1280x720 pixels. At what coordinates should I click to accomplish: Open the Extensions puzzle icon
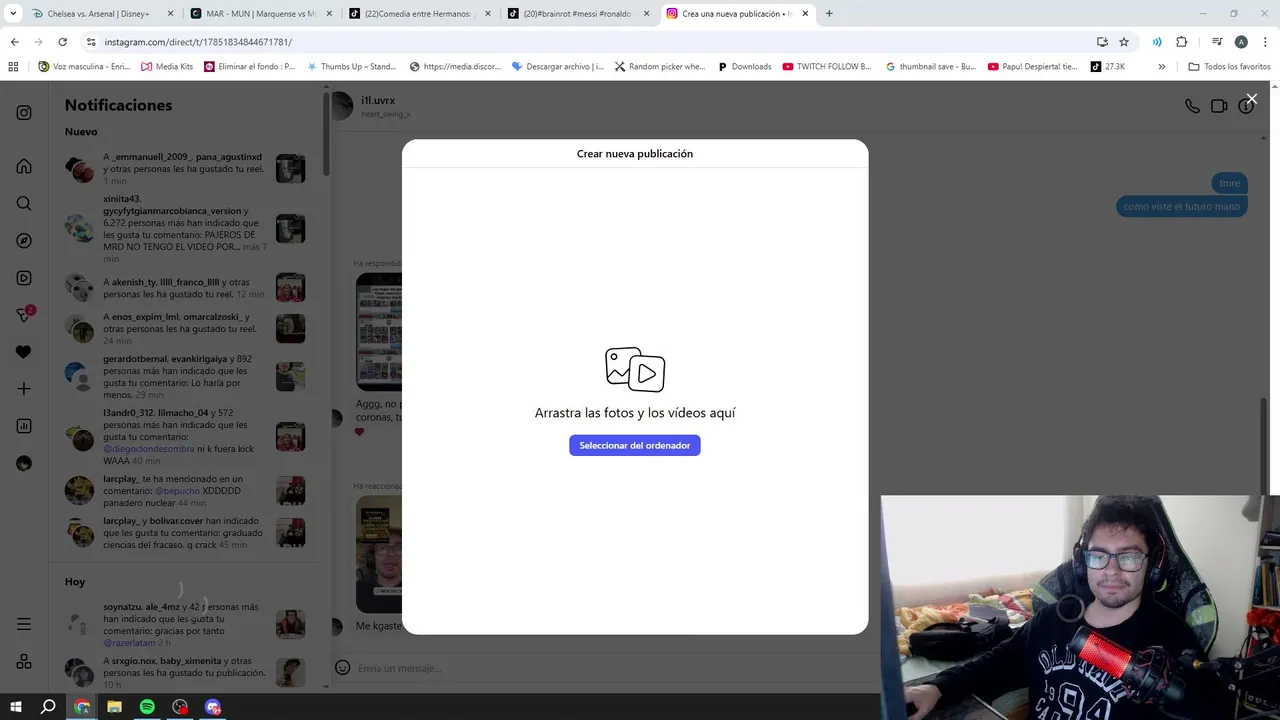pyautogui.click(x=1181, y=42)
